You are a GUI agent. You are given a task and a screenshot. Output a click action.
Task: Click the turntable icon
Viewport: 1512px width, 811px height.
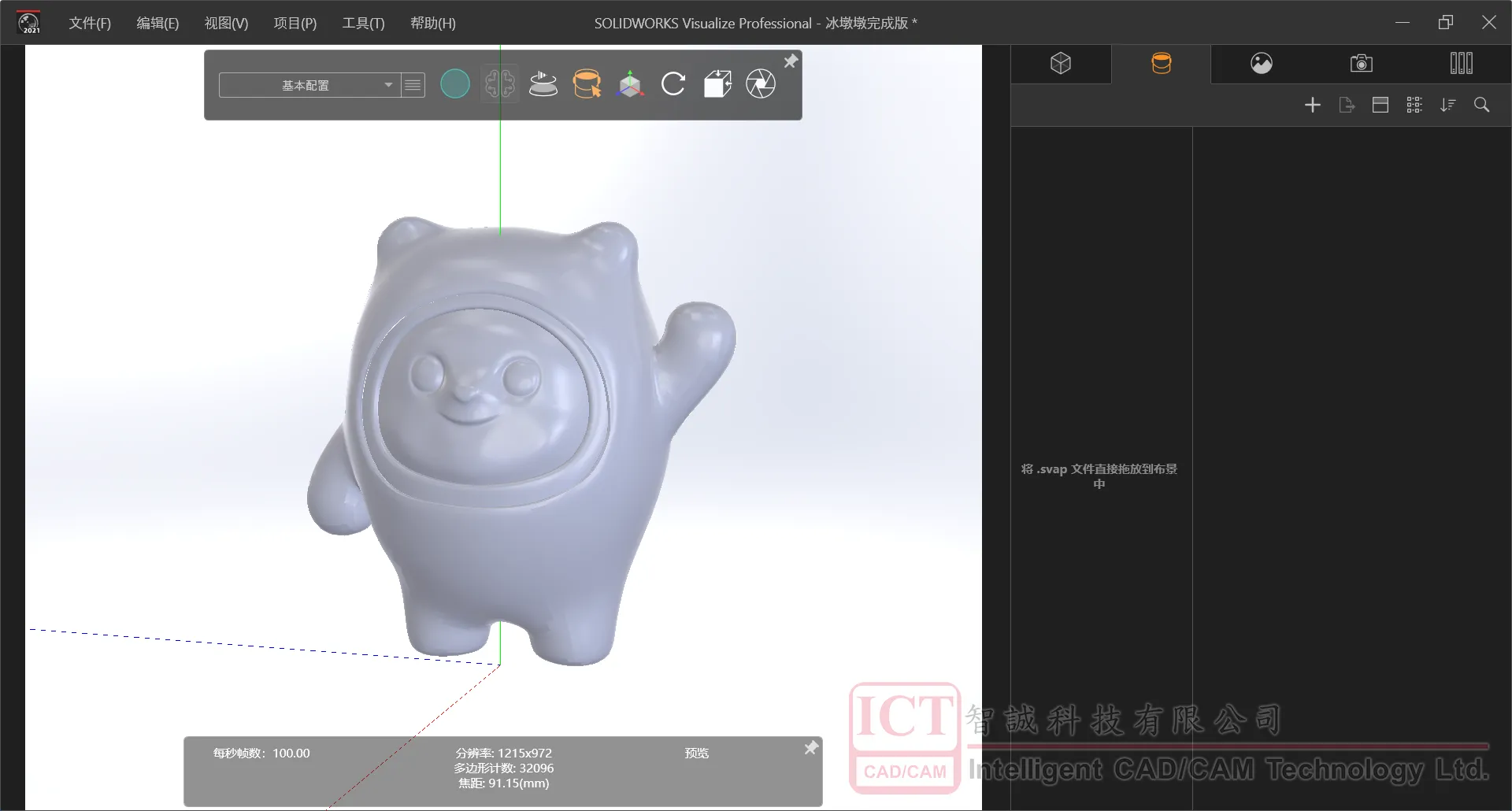543,83
